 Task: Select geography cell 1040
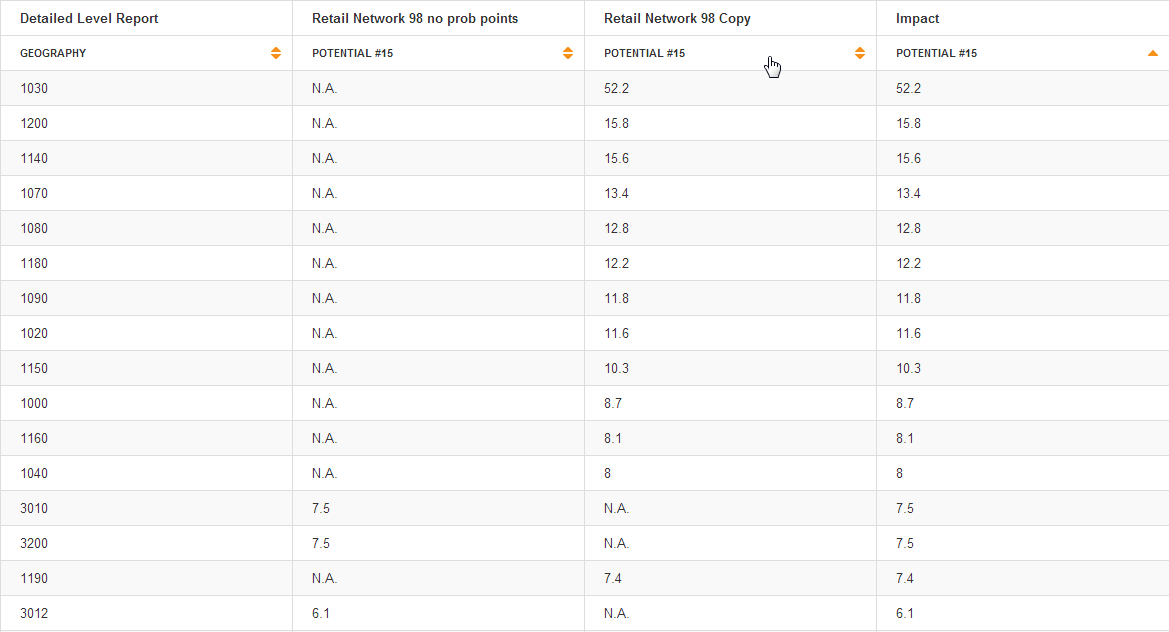34,474
